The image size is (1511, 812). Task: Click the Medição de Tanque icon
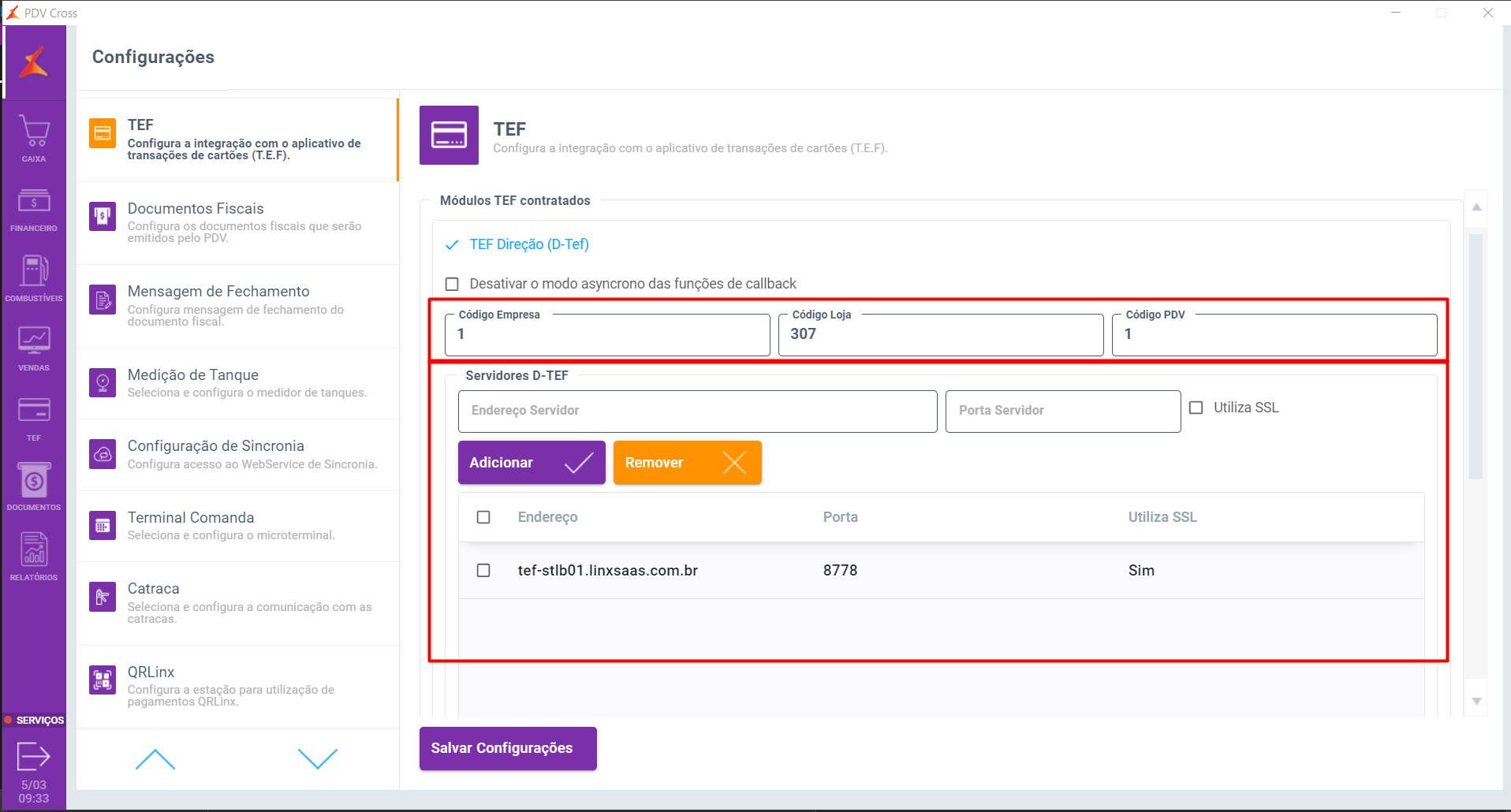[103, 382]
